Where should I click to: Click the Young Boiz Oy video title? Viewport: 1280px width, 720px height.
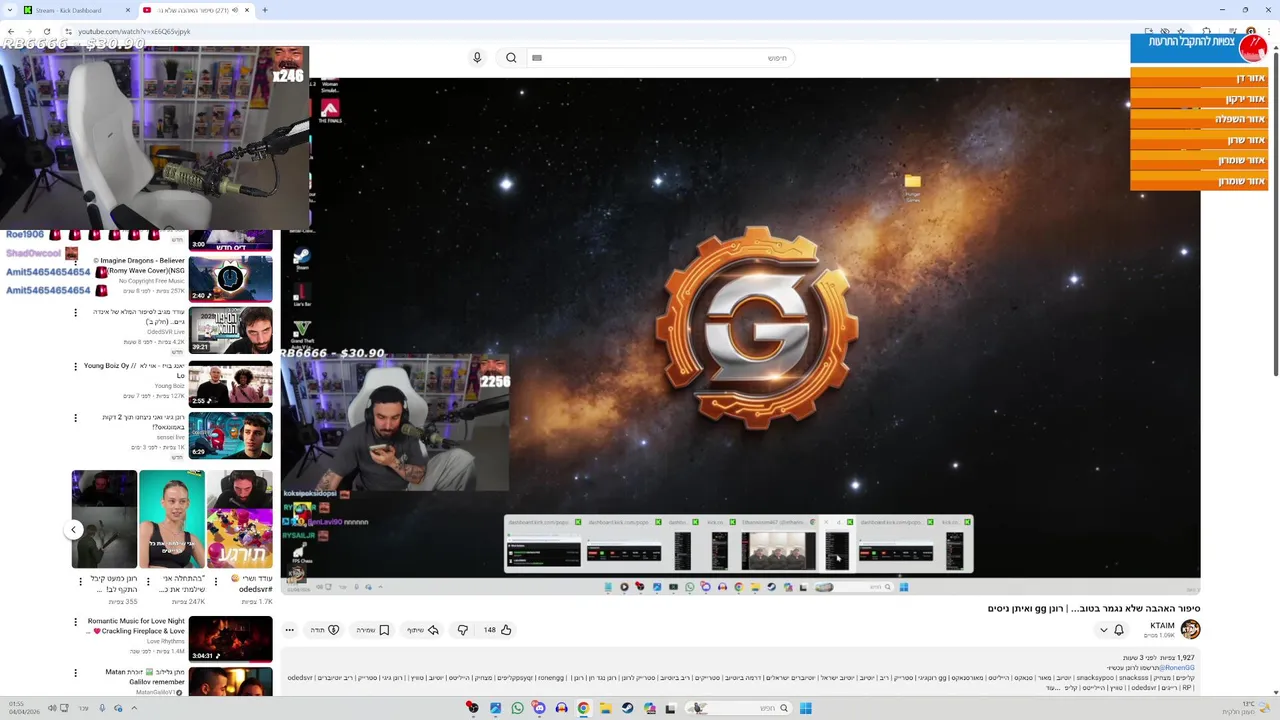(x=134, y=371)
